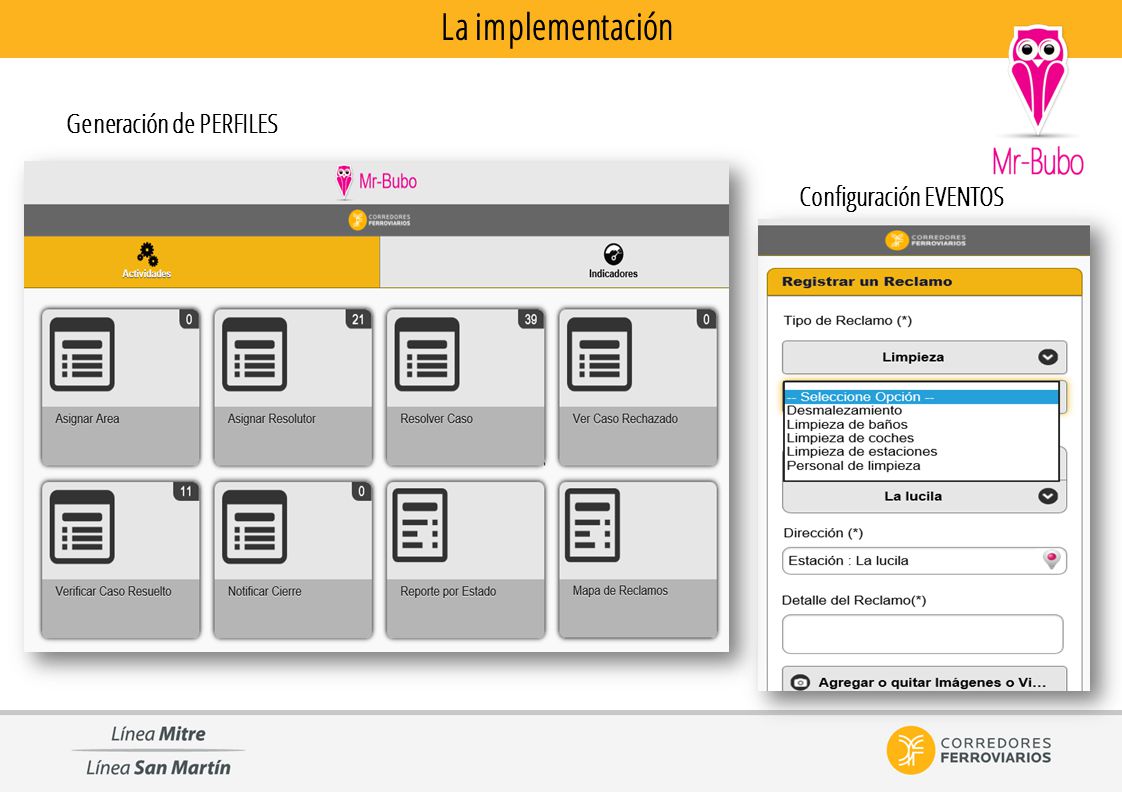
Task: Open the Asignar Area tile icon
Action: point(82,354)
